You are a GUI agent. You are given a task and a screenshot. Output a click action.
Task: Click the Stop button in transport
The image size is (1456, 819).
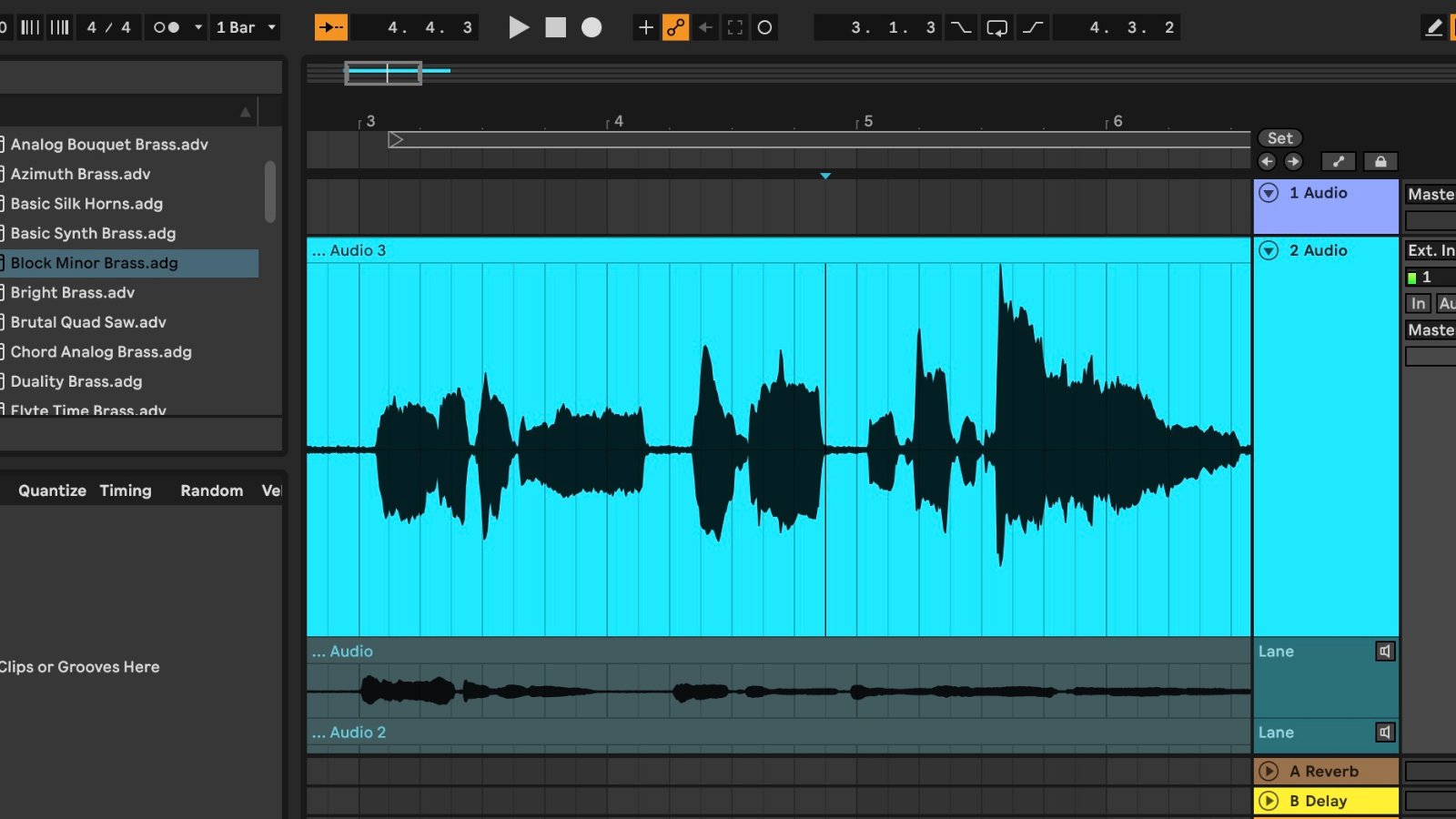555,27
